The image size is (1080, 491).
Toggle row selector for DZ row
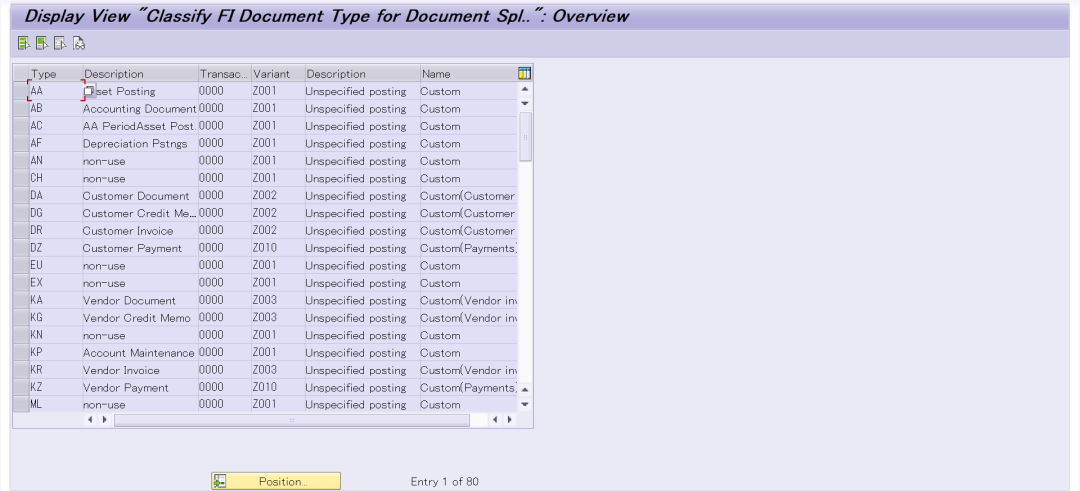(21, 248)
